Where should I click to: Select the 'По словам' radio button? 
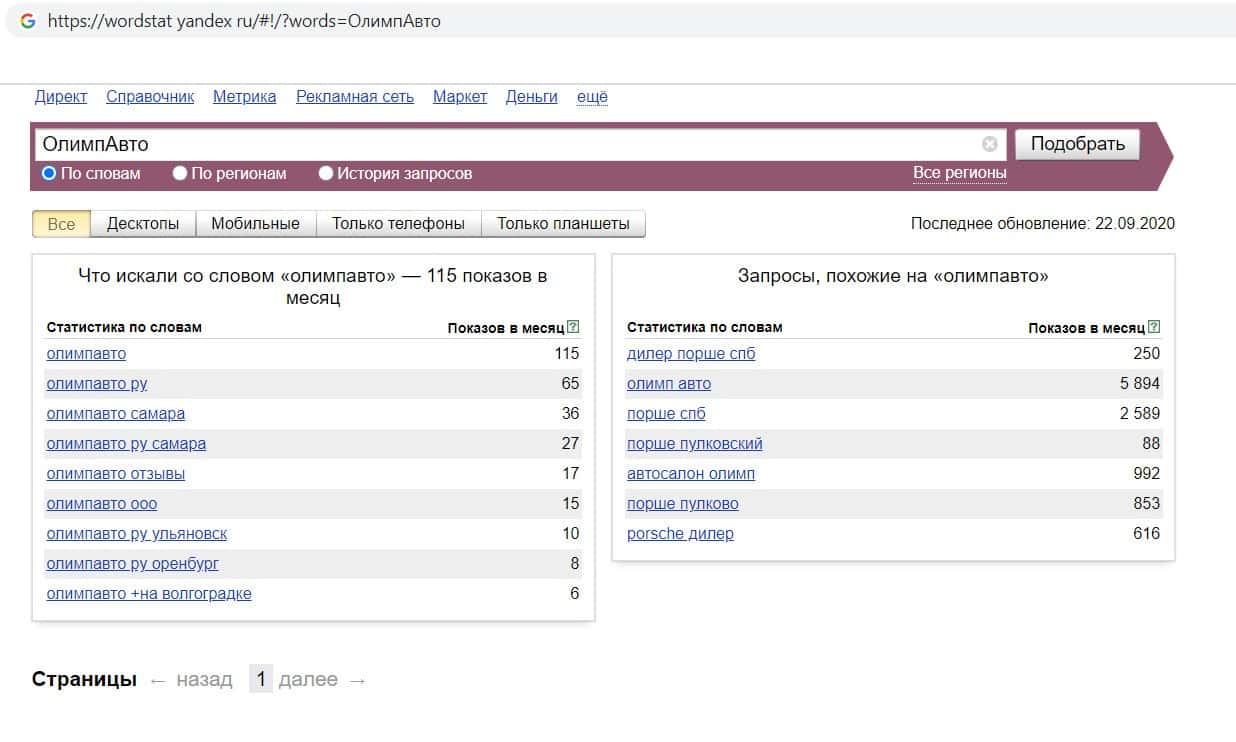pyautogui.click(x=49, y=174)
